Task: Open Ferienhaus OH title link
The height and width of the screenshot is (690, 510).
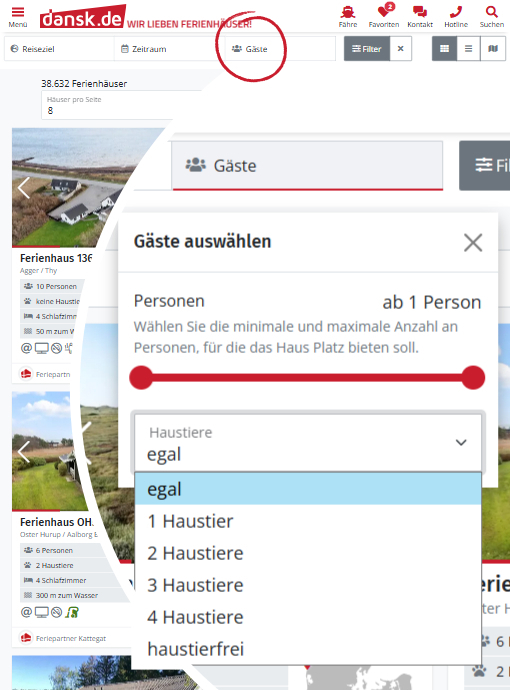Action: point(57,522)
